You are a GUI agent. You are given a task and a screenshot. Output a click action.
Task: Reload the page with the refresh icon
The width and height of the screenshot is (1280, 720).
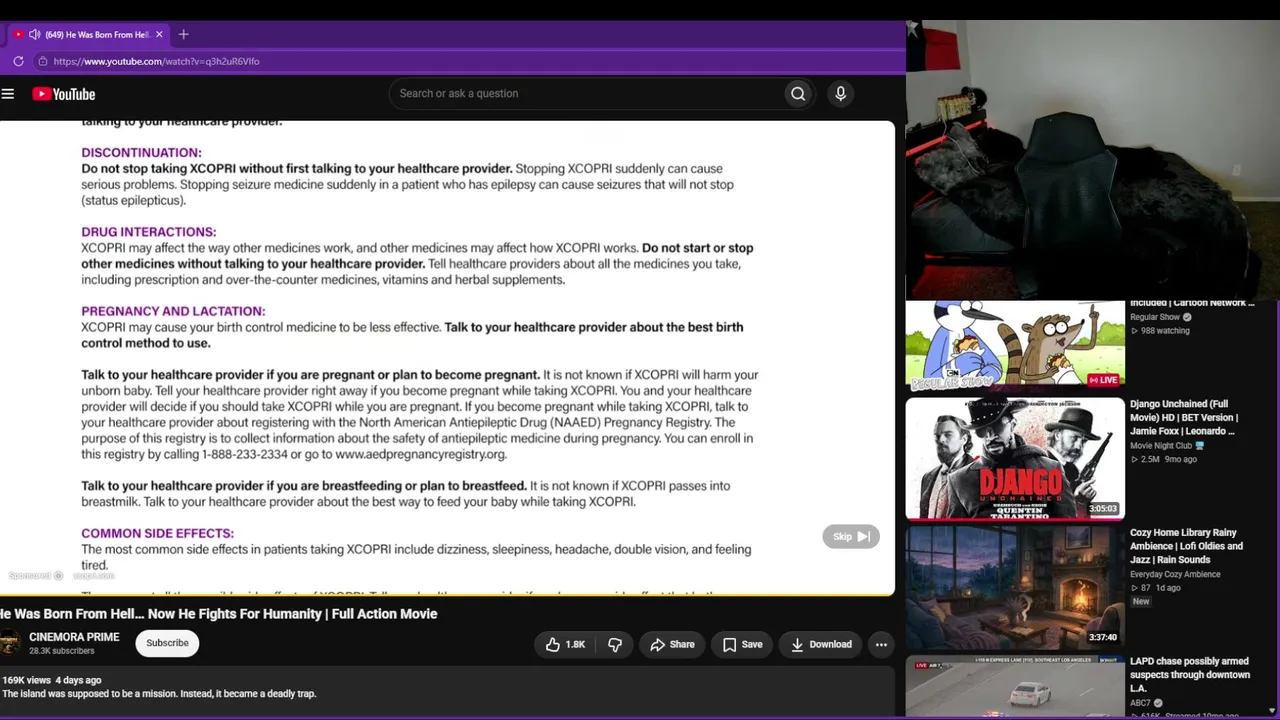(x=18, y=61)
